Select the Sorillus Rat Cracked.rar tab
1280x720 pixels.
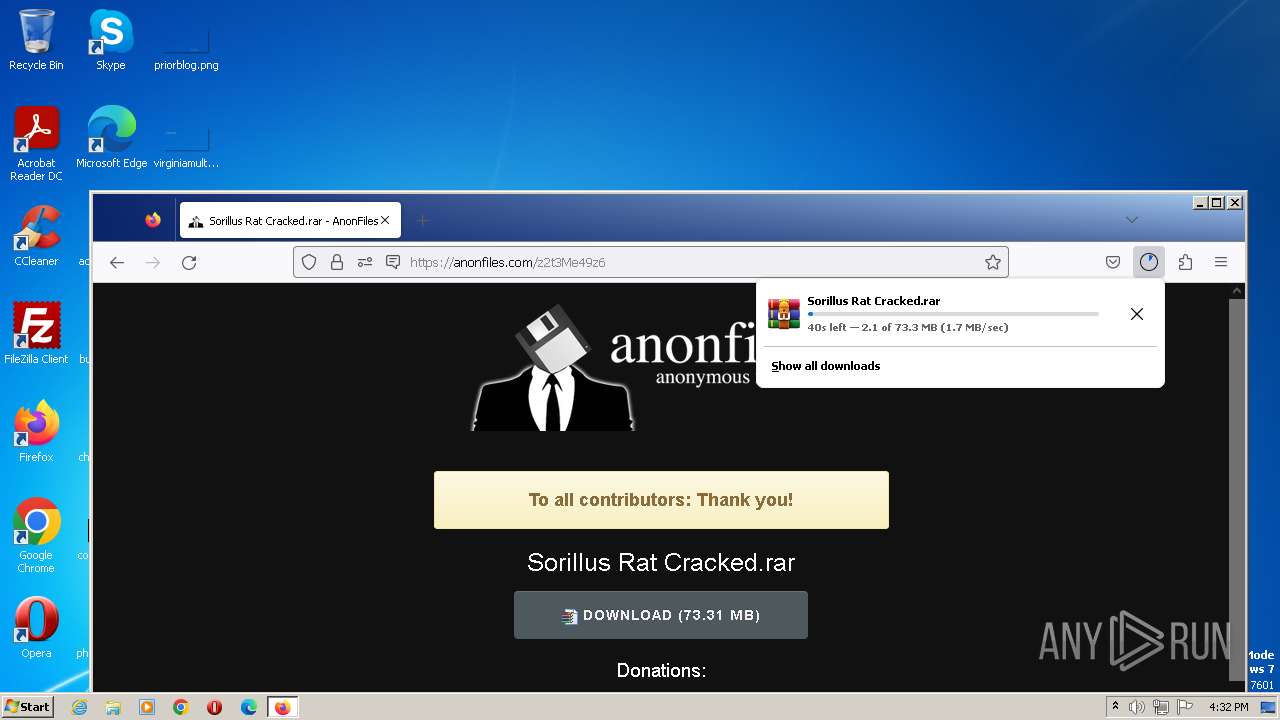[x=290, y=221]
